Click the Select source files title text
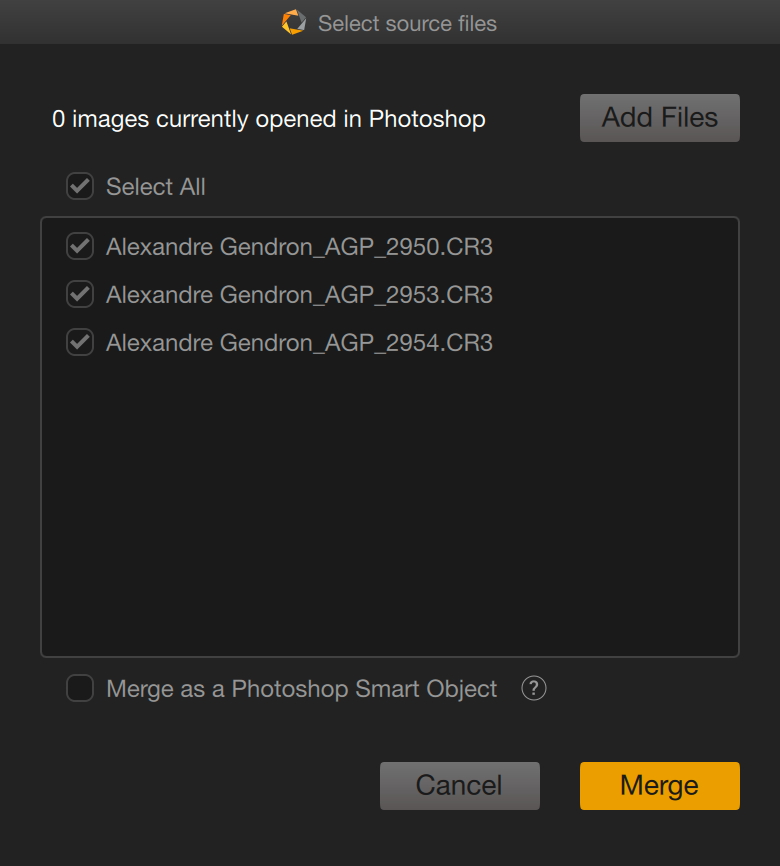The image size is (780, 866). (407, 24)
